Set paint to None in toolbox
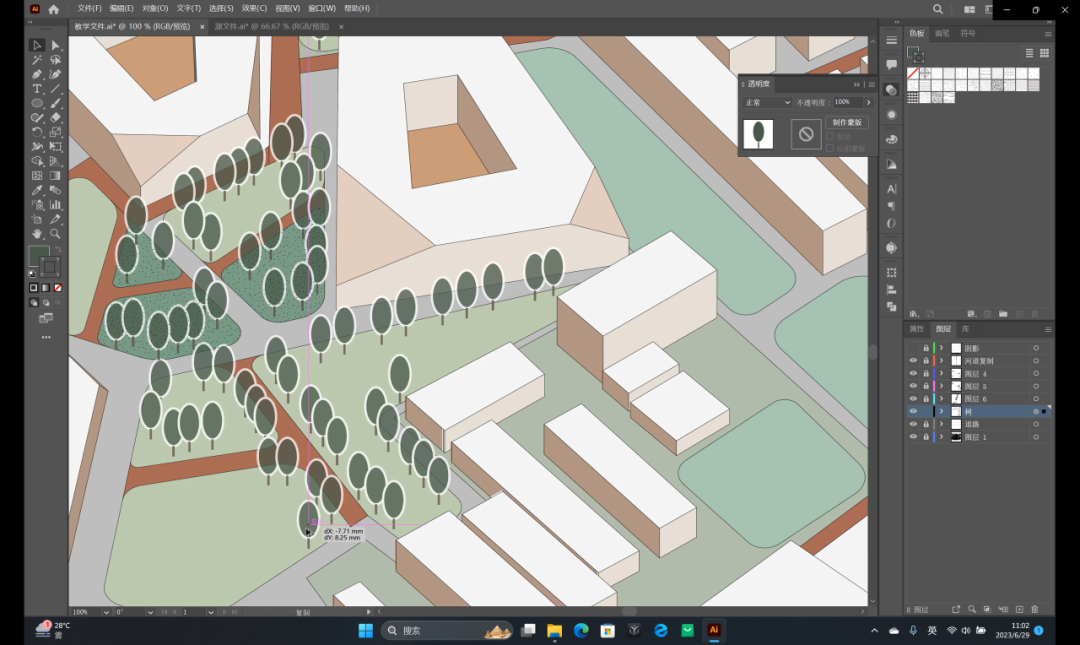Screen dimensions: 1080x645 [x=58, y=288]
